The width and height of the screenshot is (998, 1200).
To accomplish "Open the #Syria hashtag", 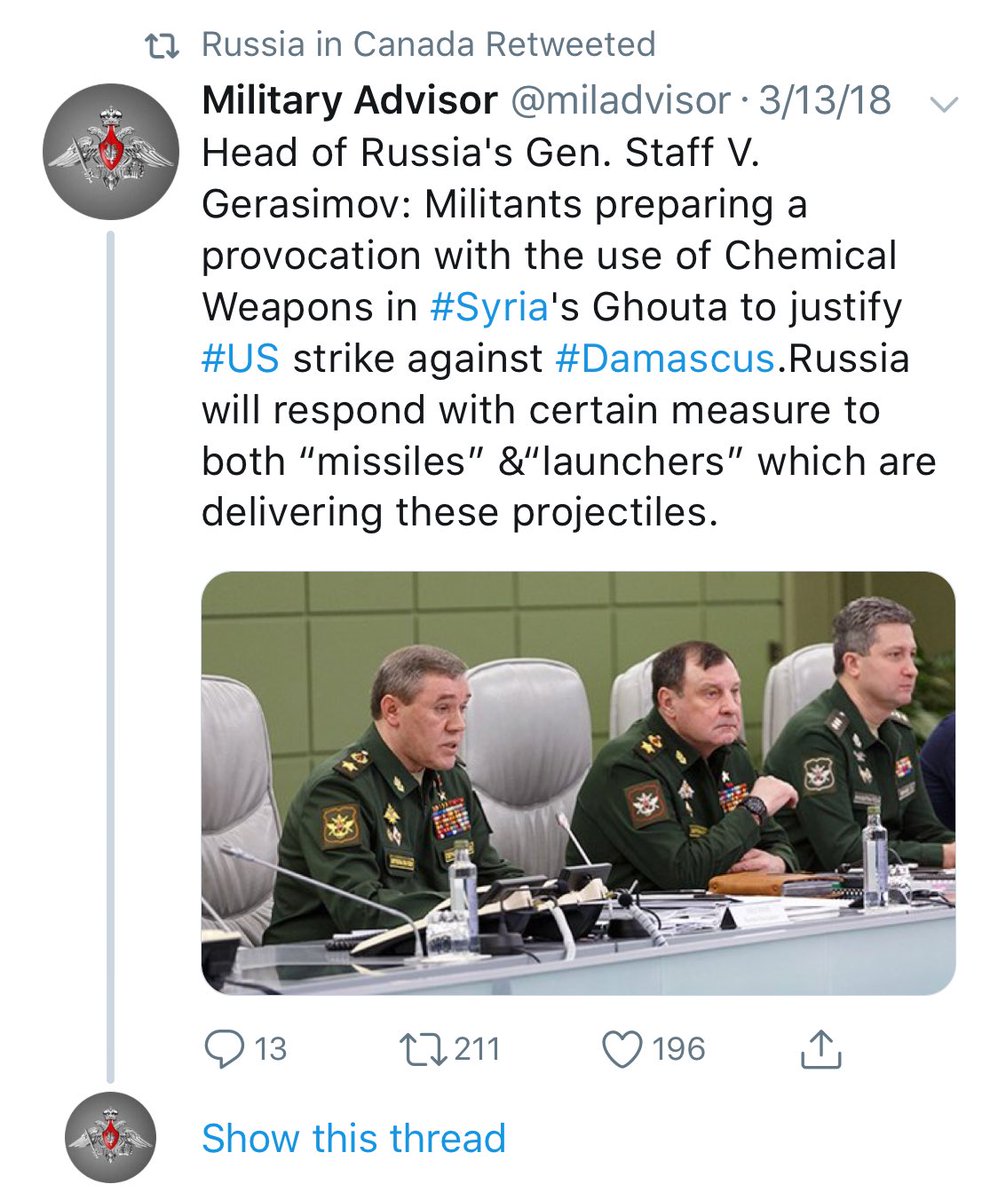I will [x=489, y=307].
